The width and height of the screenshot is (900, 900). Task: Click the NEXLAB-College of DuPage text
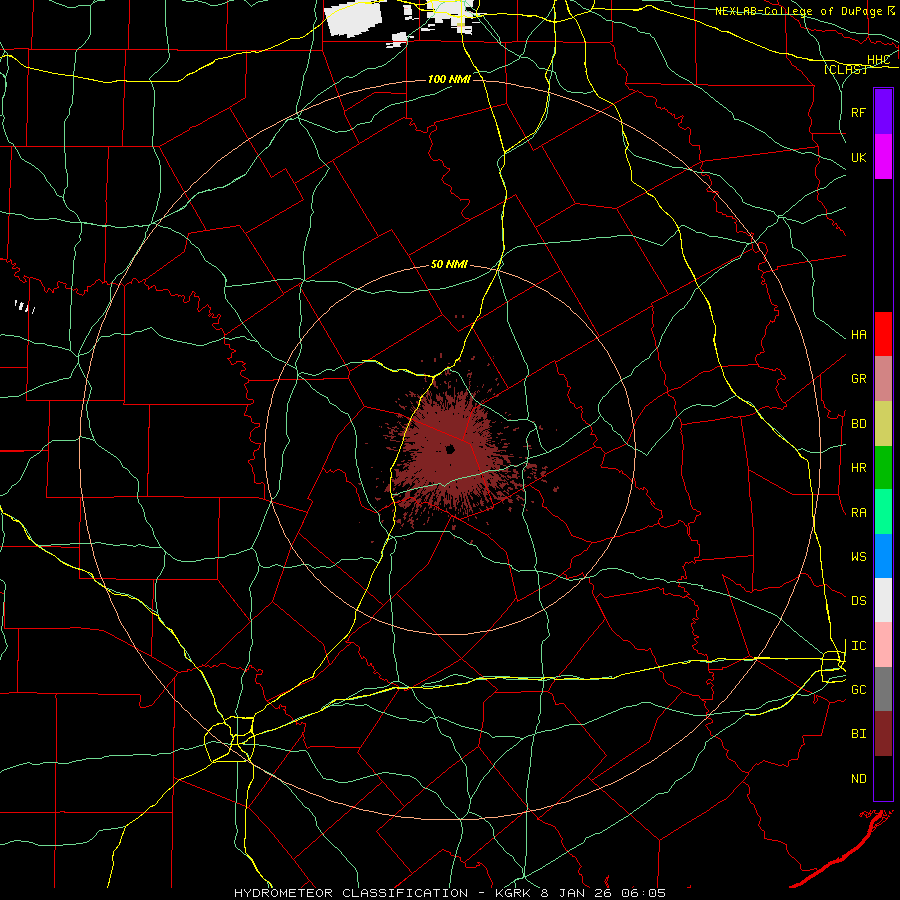click(798, 11)
